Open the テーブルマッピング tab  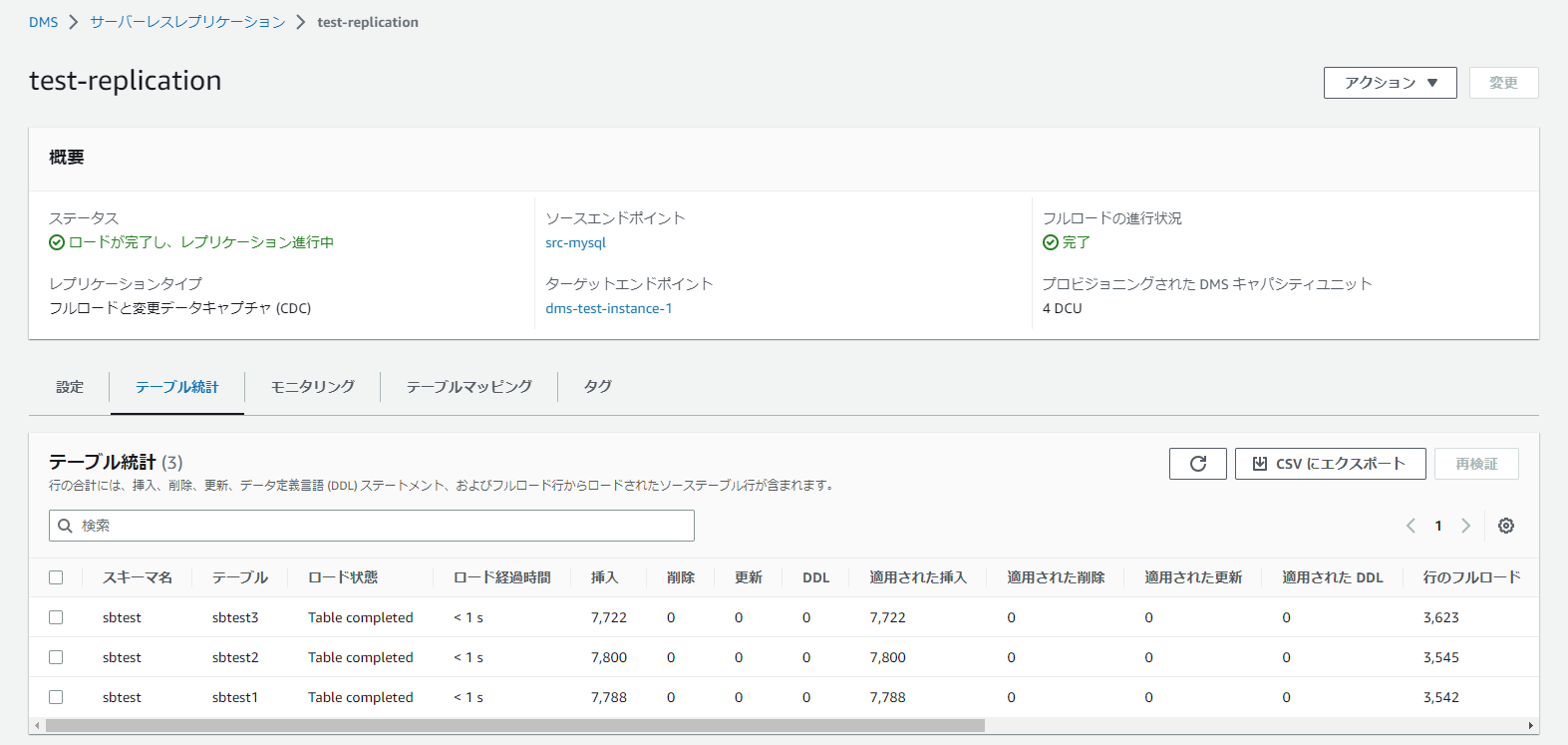point(469,387)
